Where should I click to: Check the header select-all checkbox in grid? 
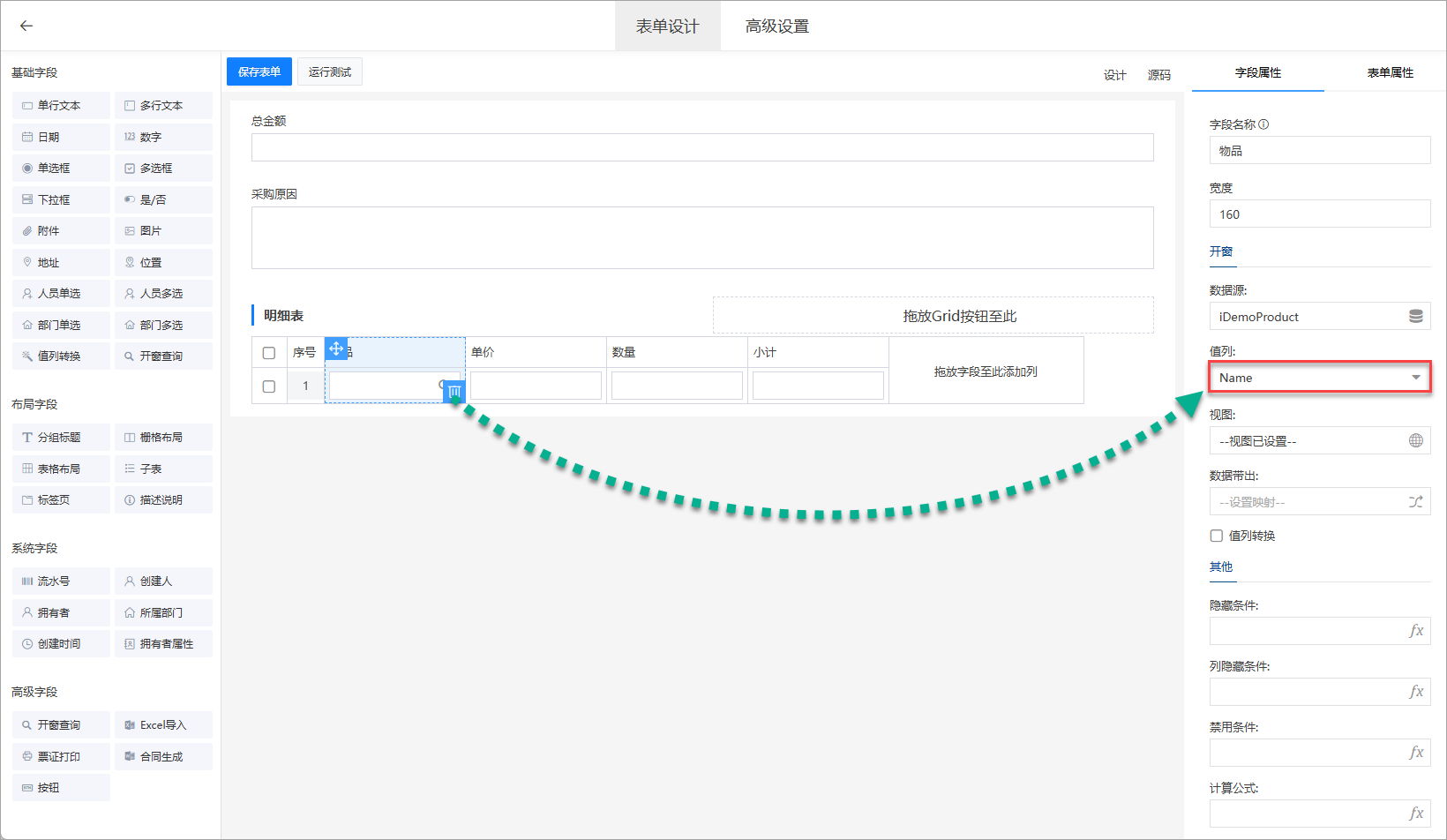click(x=269, y=353)
